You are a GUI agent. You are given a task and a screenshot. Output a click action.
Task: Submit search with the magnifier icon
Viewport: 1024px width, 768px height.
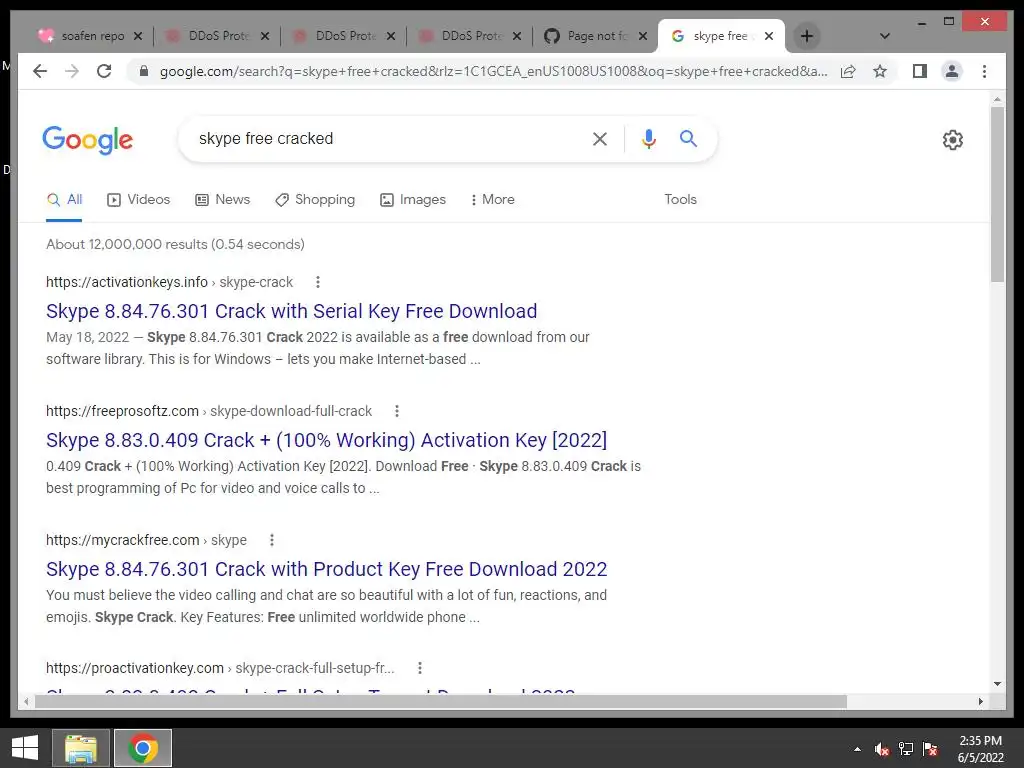(688, 138)
